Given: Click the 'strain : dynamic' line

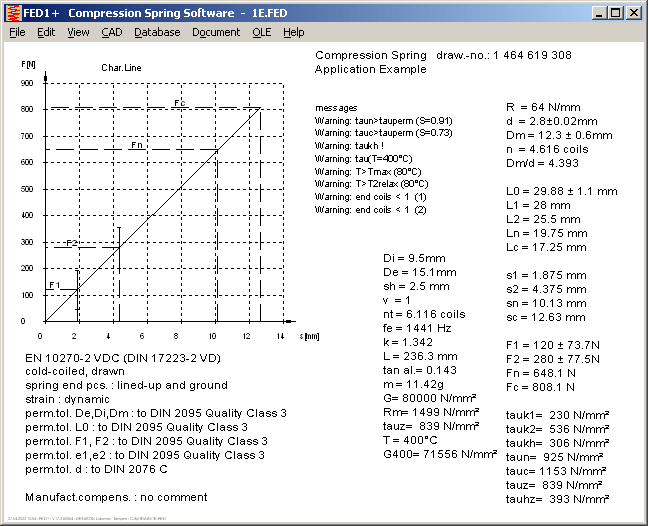Looking at the screenshot, I should pos(67,400).
